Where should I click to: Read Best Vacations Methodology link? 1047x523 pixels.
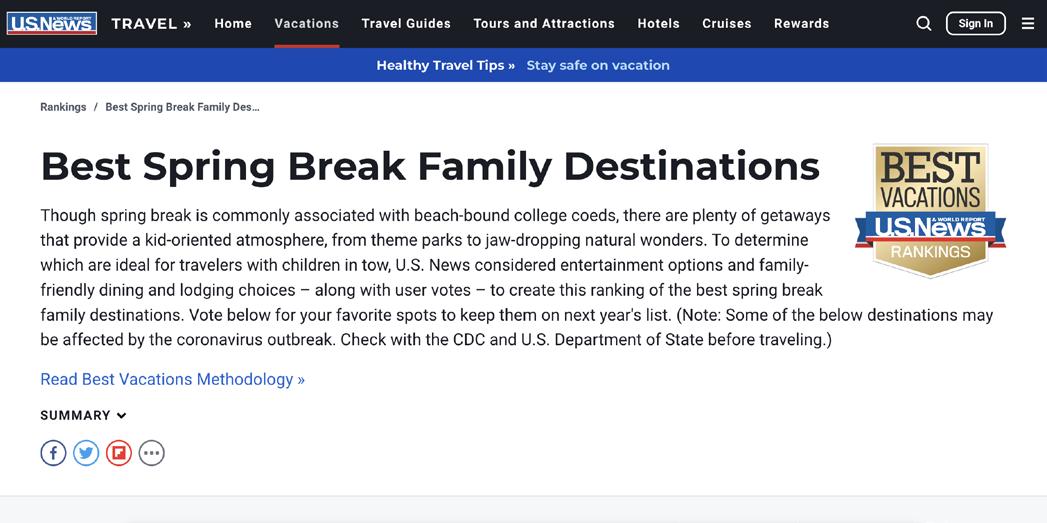point(172,379)
